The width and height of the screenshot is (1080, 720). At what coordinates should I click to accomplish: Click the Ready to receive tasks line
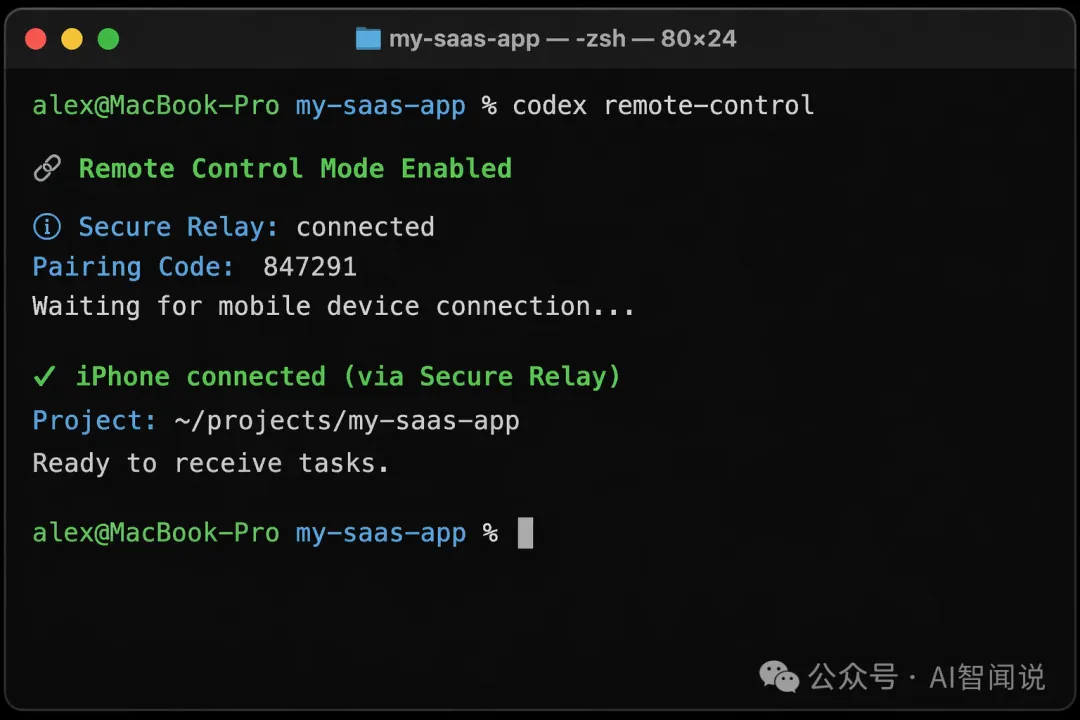pos(211,463)
